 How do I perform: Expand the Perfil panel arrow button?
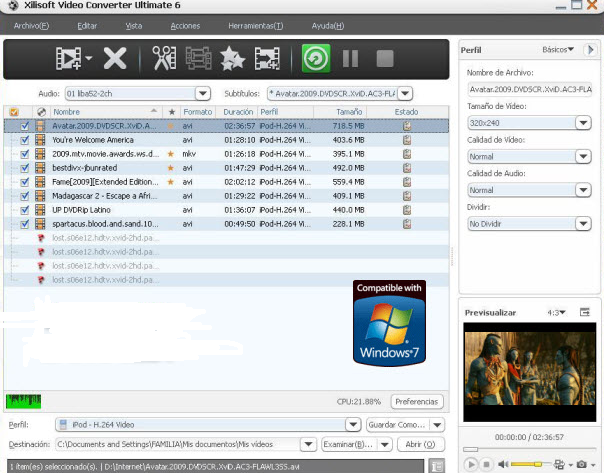click(x=590, y=50)
